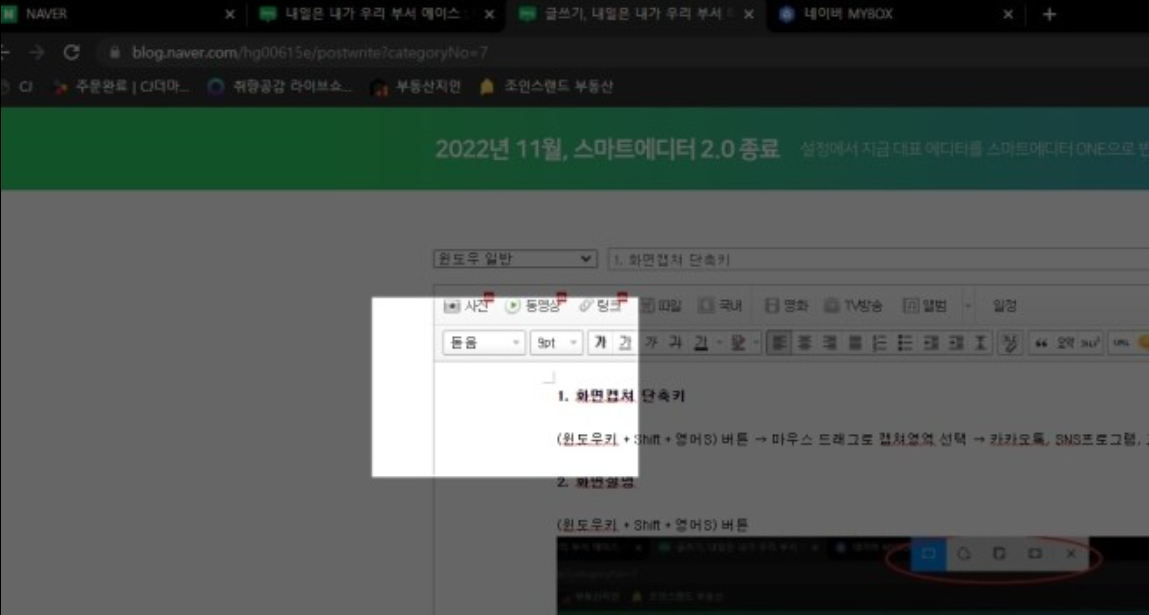Click the blog.naver.com address bar
This screenshot has width=1149, height=615.
(x=623, y=53)
